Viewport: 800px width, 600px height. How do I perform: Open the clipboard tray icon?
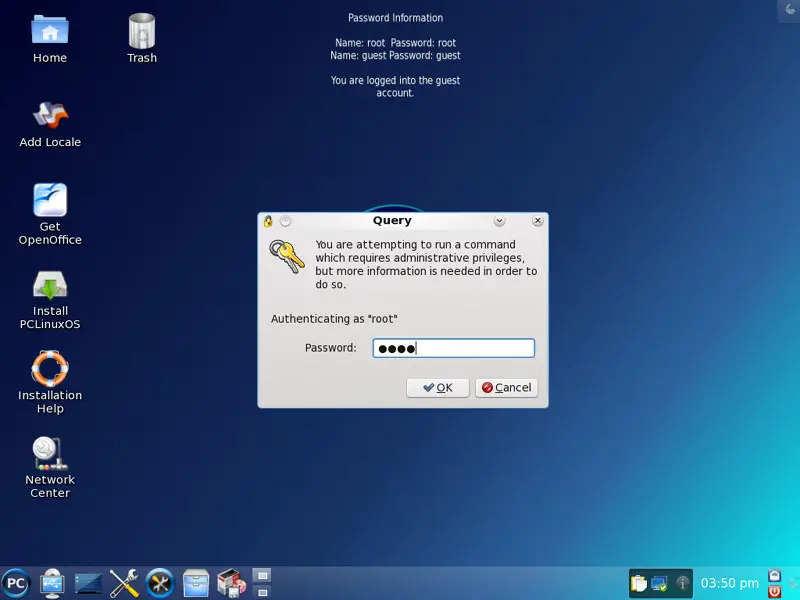click(x=638, y=583)
